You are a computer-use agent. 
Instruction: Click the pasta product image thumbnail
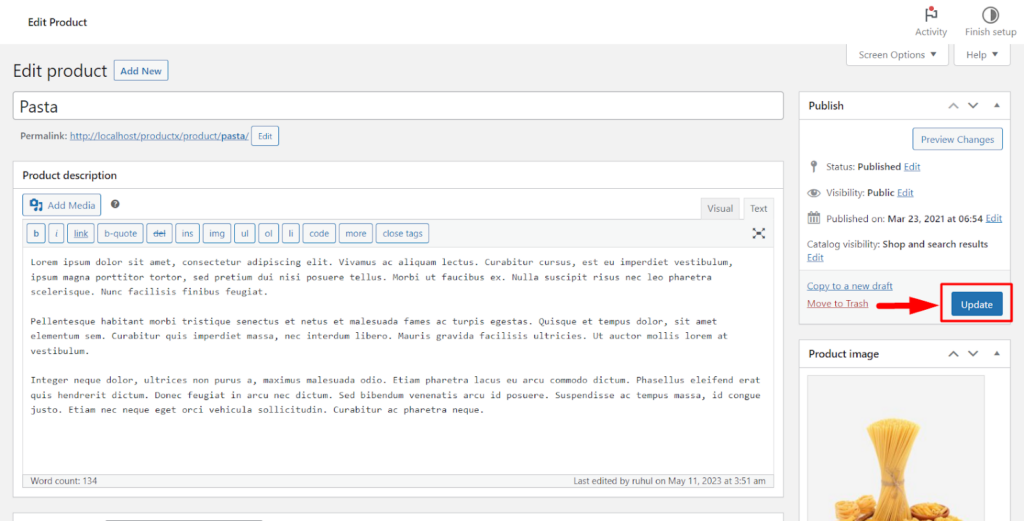coord(895,448)
